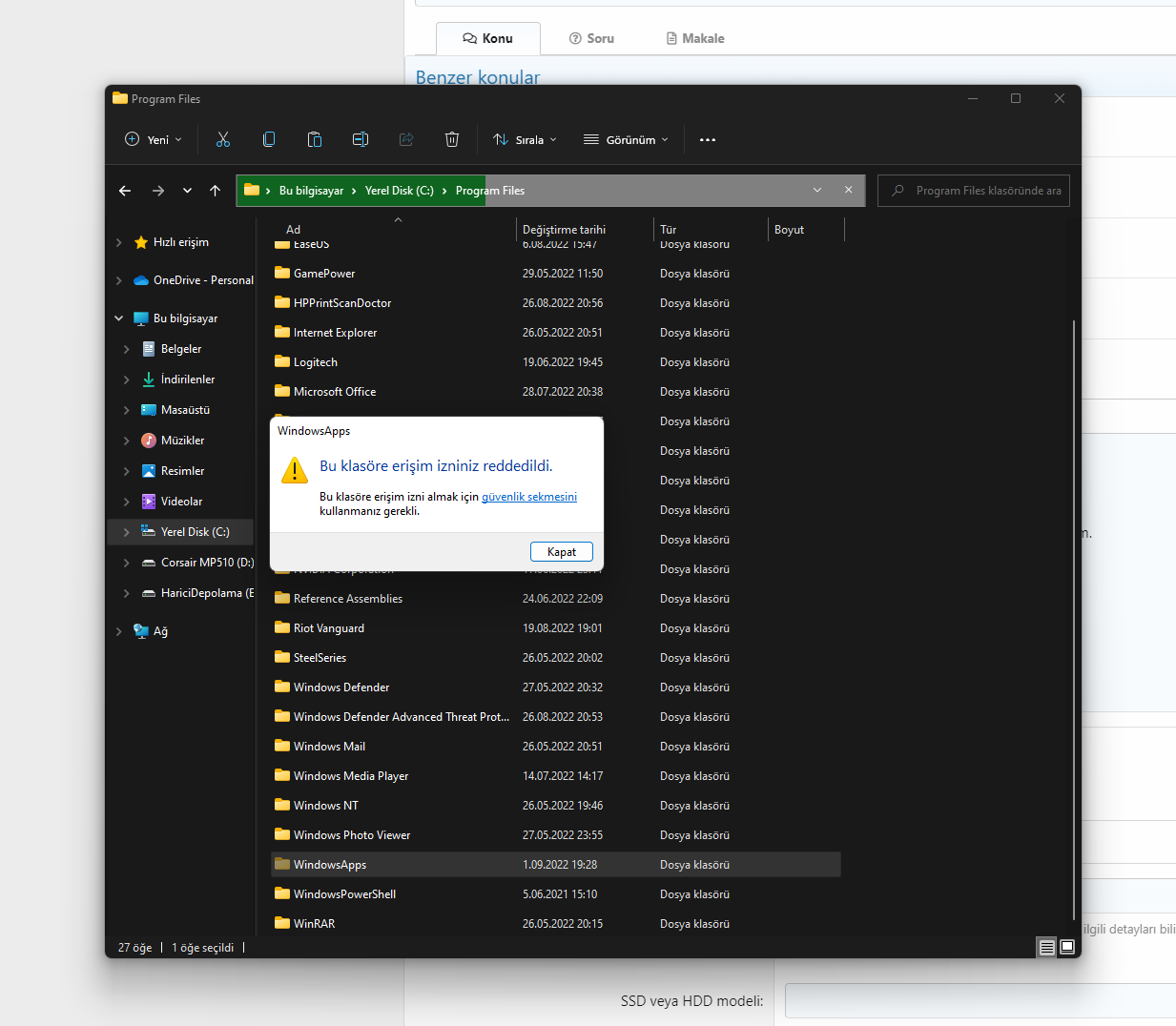Click the address bar folder icon
This screenshot has height=1026, width=1176.
tap(252, 190)
